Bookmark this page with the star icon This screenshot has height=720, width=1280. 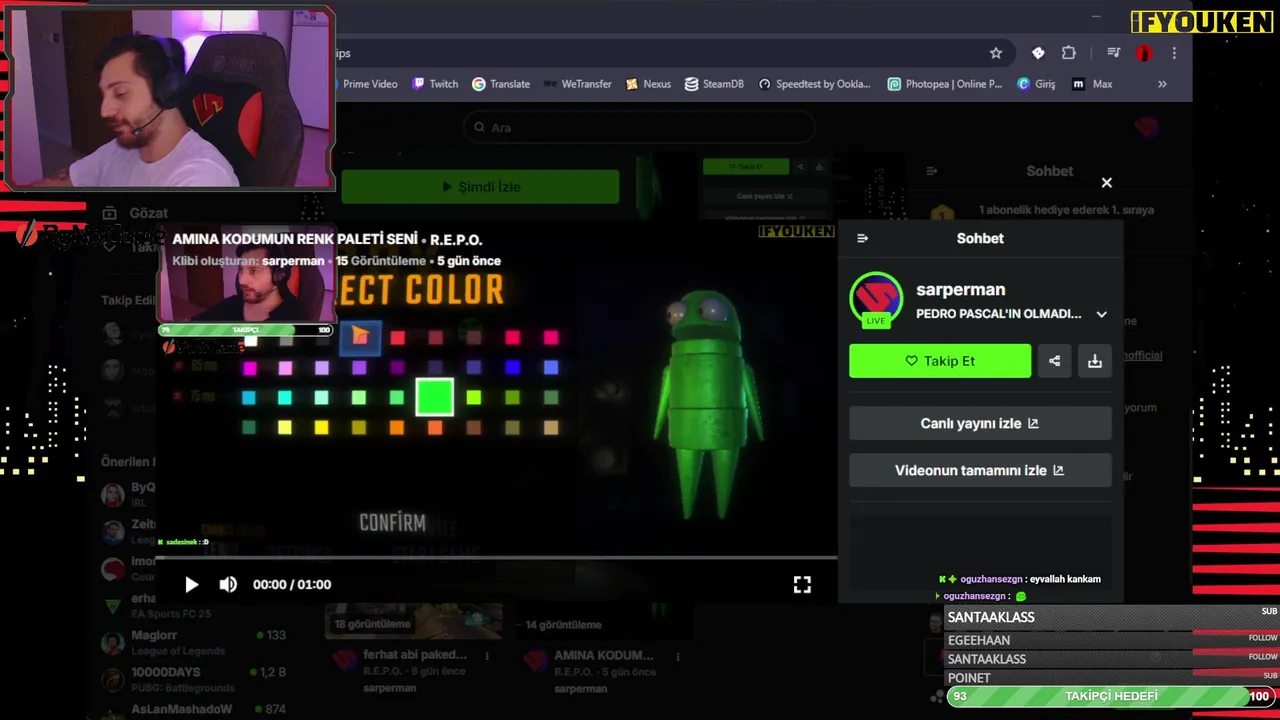click(x=996, y=53)
